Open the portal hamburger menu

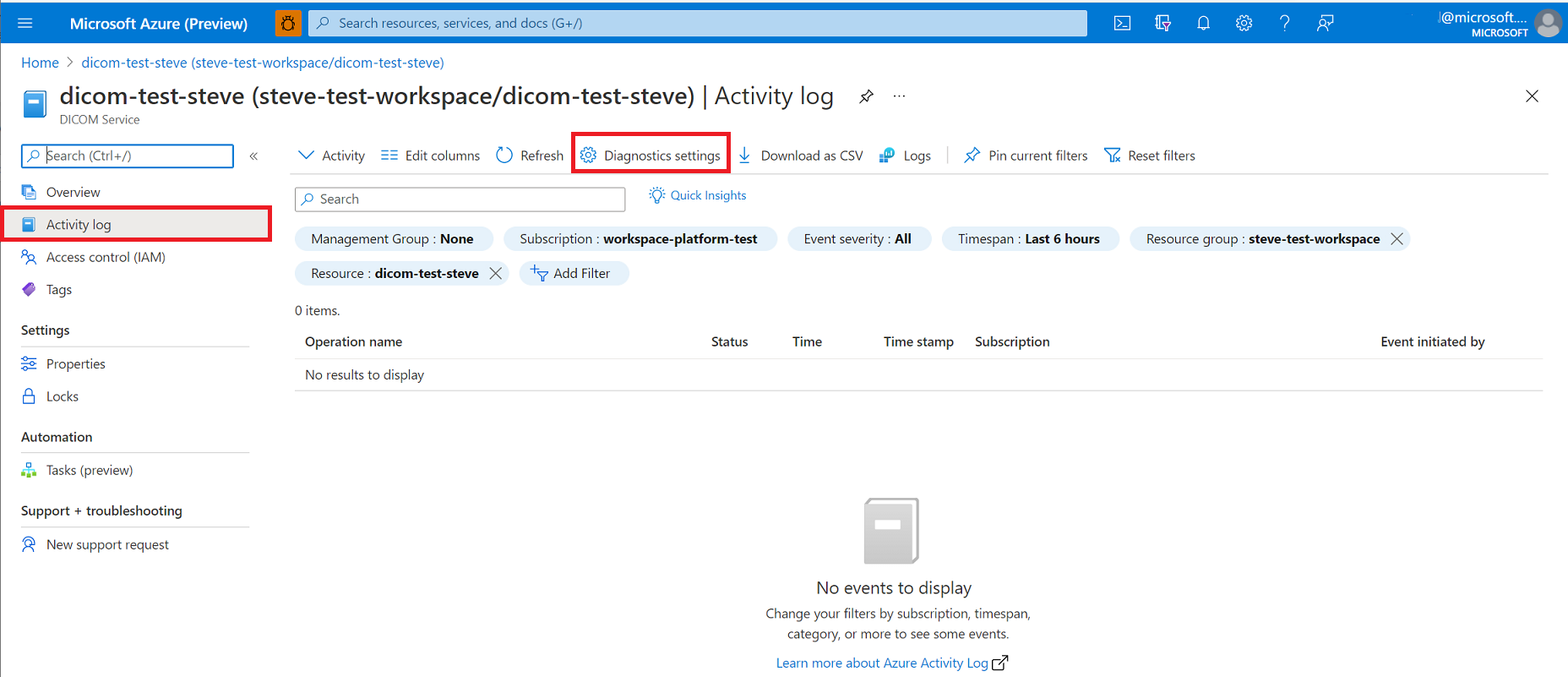25,23
